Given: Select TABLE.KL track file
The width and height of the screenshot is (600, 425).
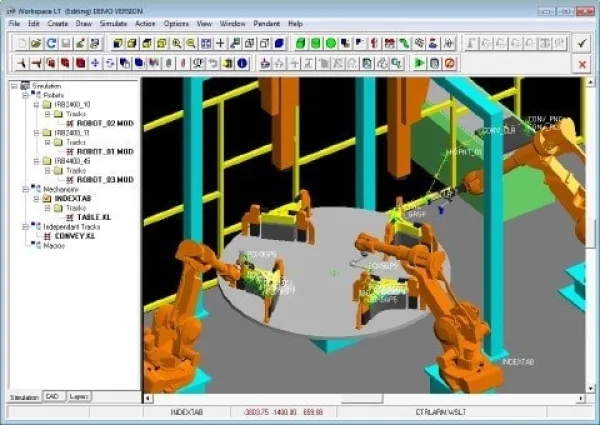Looking at the screenshot, I should coord(94,217).
